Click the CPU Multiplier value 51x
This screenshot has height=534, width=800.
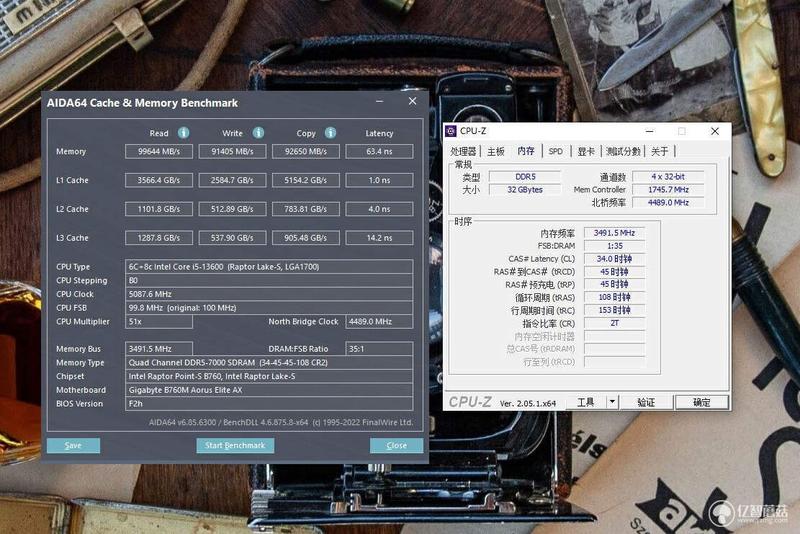click(x=159, y=322)
